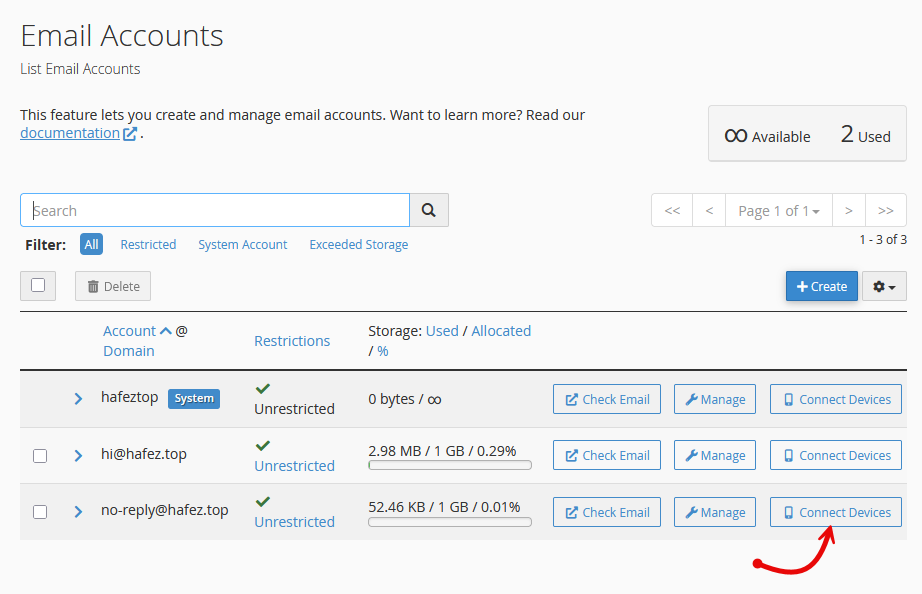Toggle the select-all checkbox
The width and height of the screenshot is (922, 594).
click(38, 286)
